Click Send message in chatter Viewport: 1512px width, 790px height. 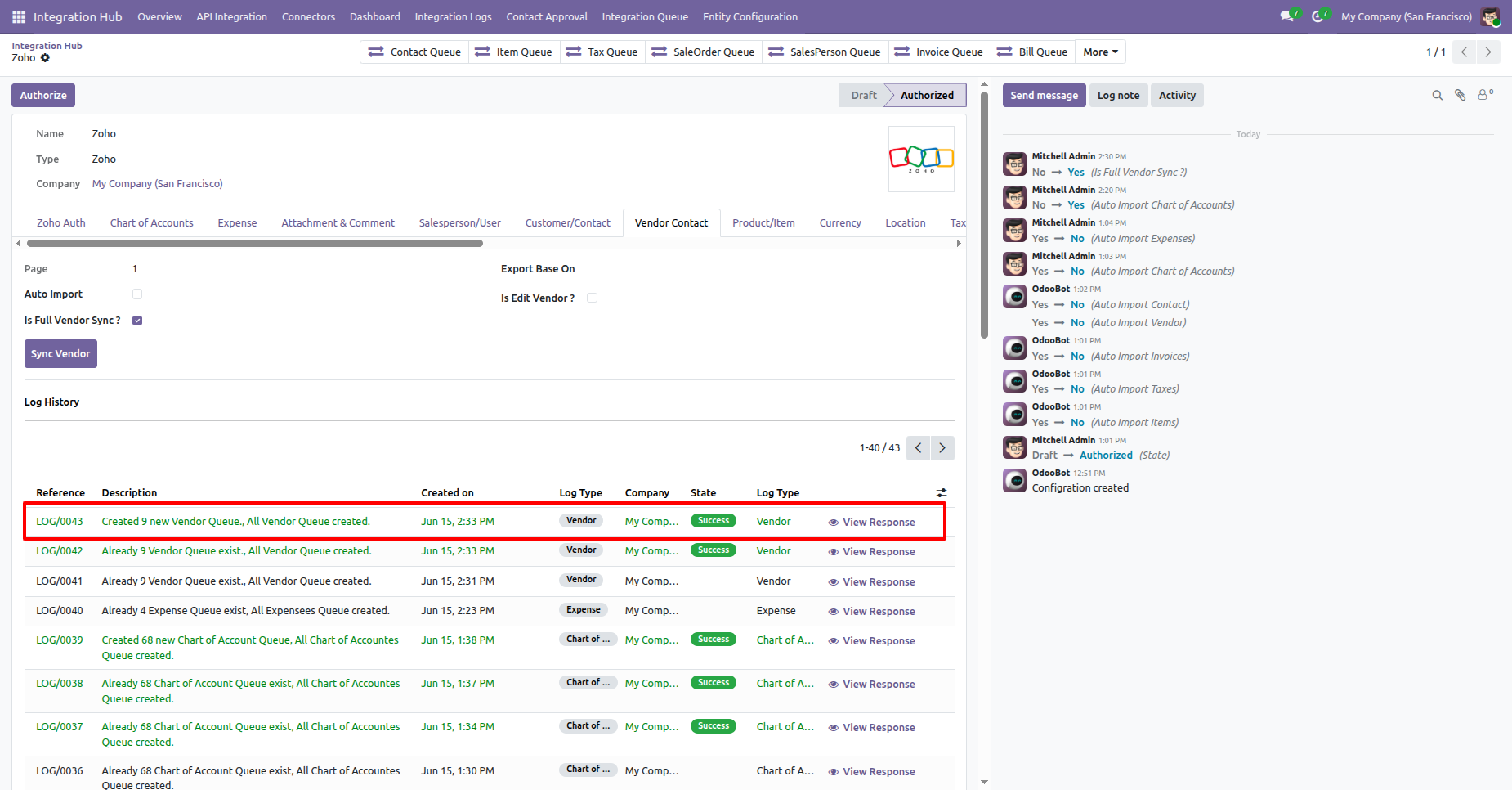pos(1045,96)
